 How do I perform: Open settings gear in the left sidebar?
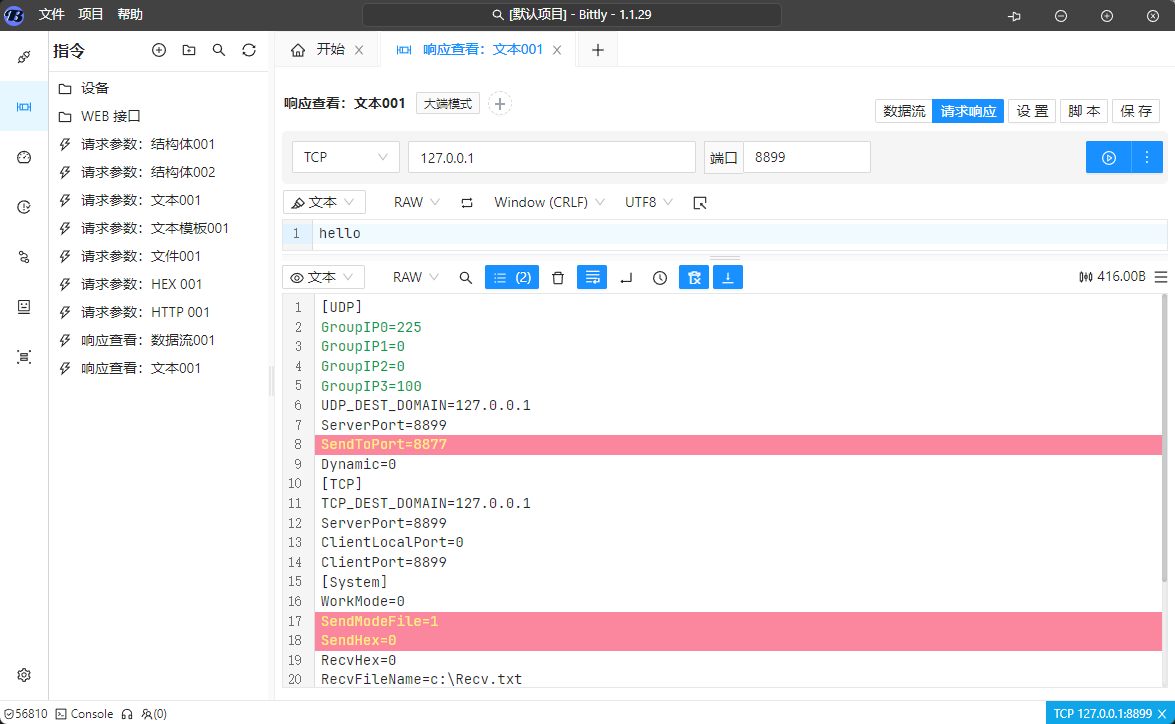(24, 675)
